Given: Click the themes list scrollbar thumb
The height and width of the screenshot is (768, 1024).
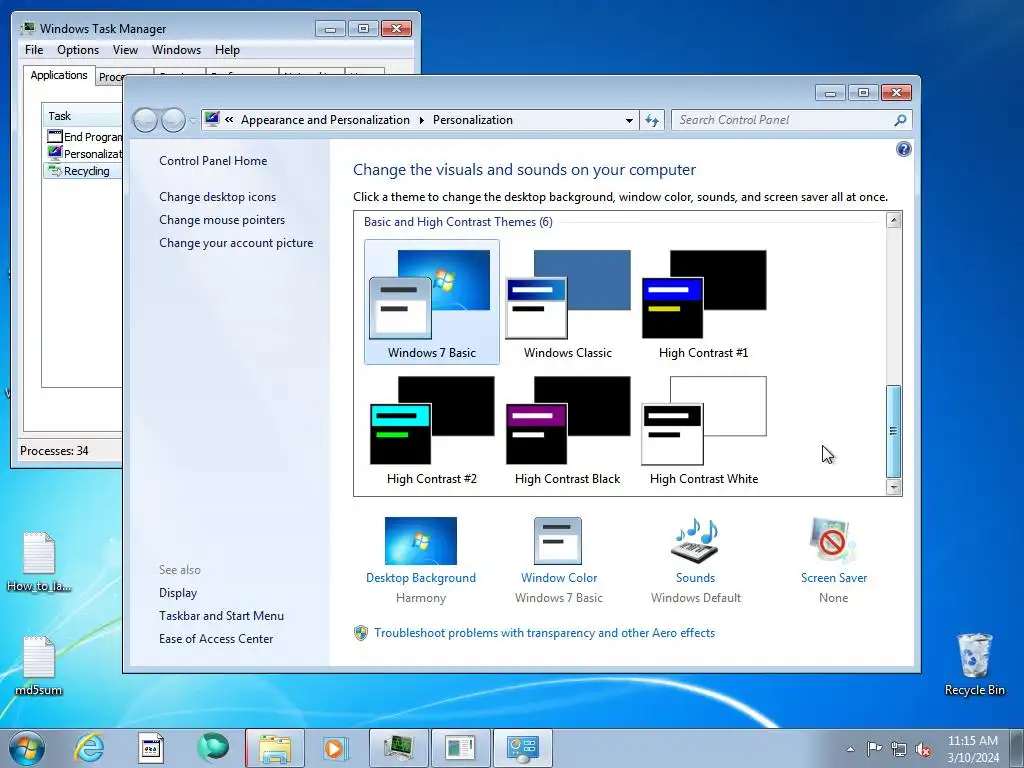Looking at the screenshot, I should 893,431.
